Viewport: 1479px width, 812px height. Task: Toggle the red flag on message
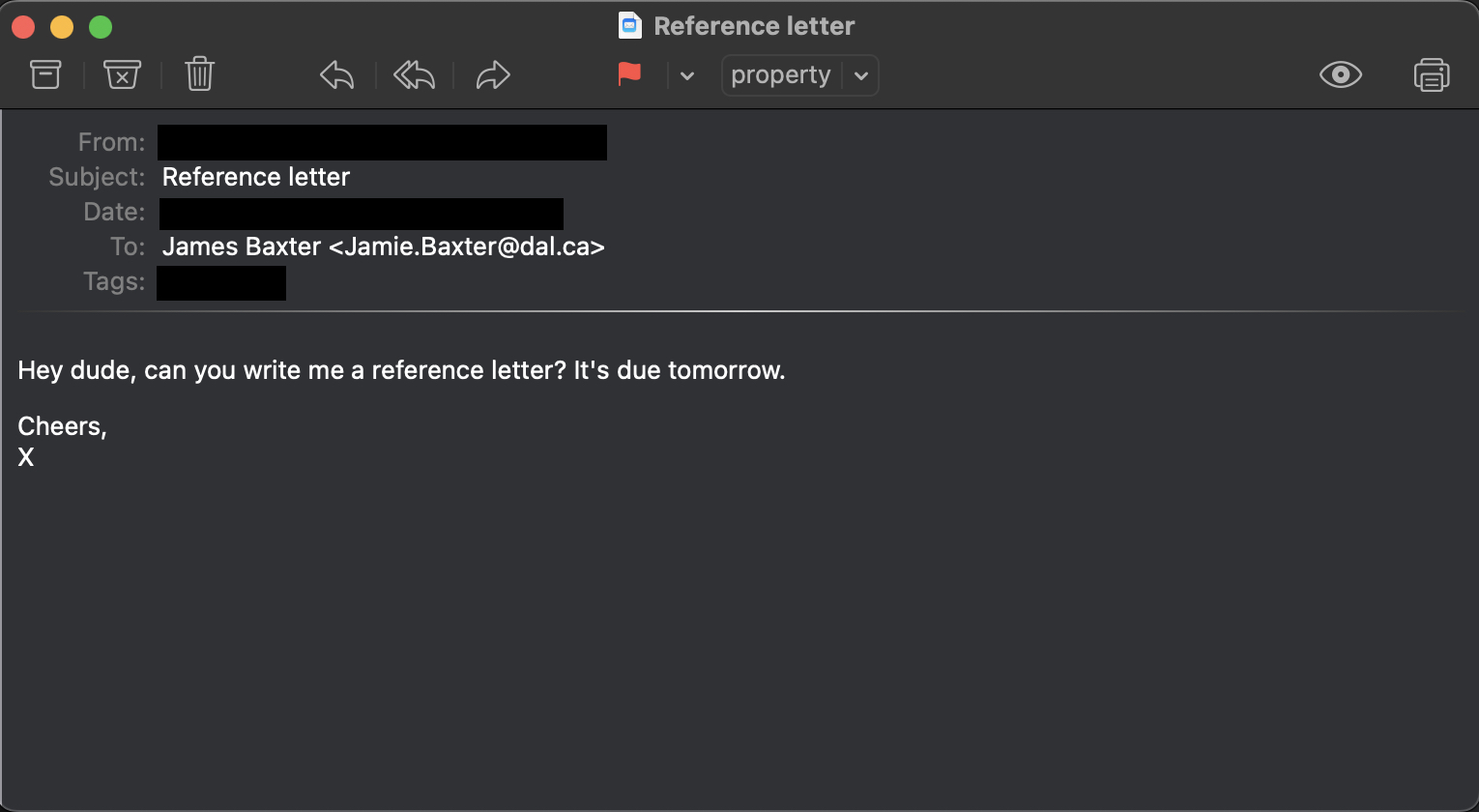pyautogui.click(x=629, y=74)
